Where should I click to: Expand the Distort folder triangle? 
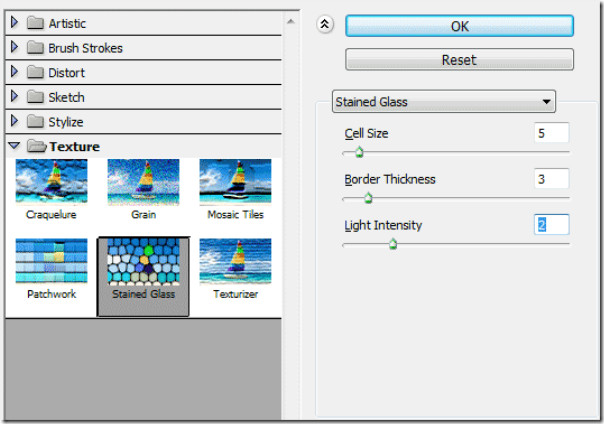point(14,72)
